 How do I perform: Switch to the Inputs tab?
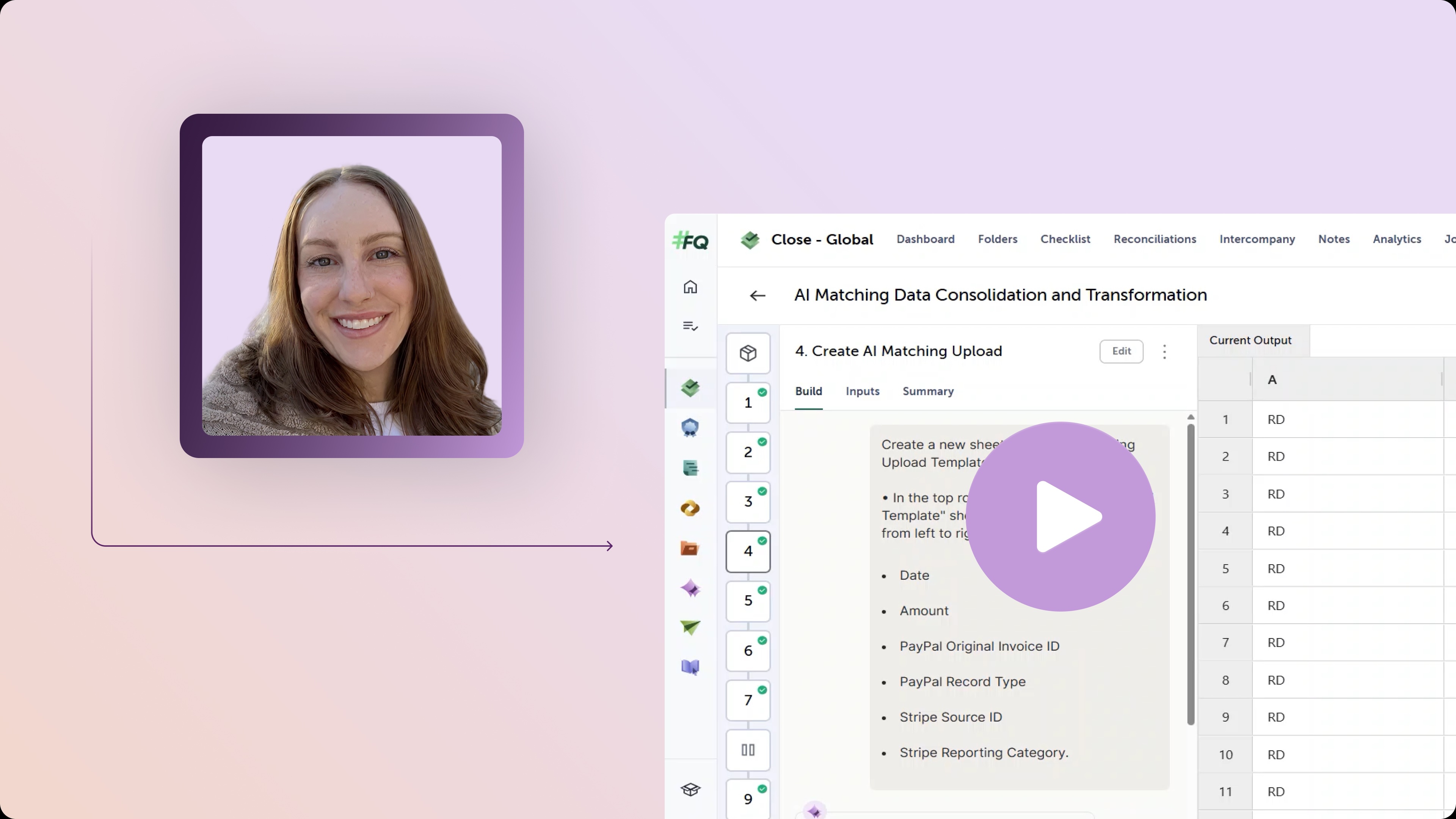pyautogui.click(x=863, y=391)
